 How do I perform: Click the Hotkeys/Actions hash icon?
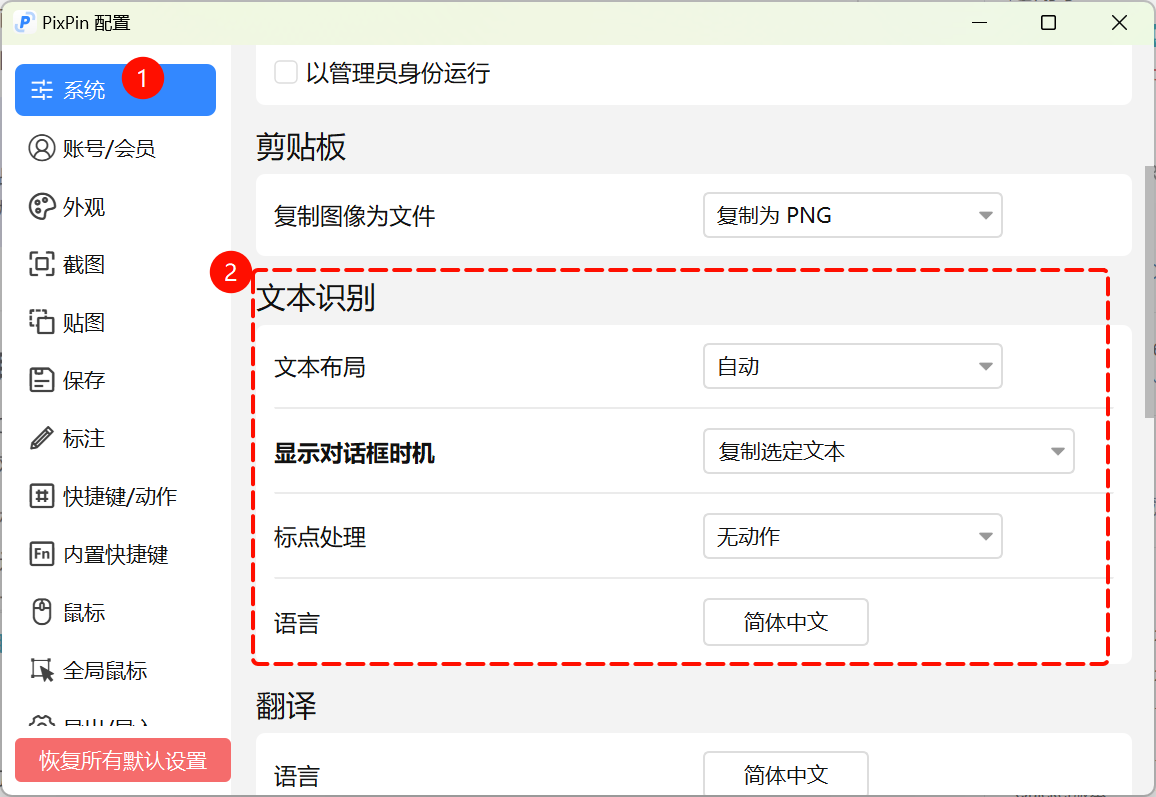[x=41, y=496]
